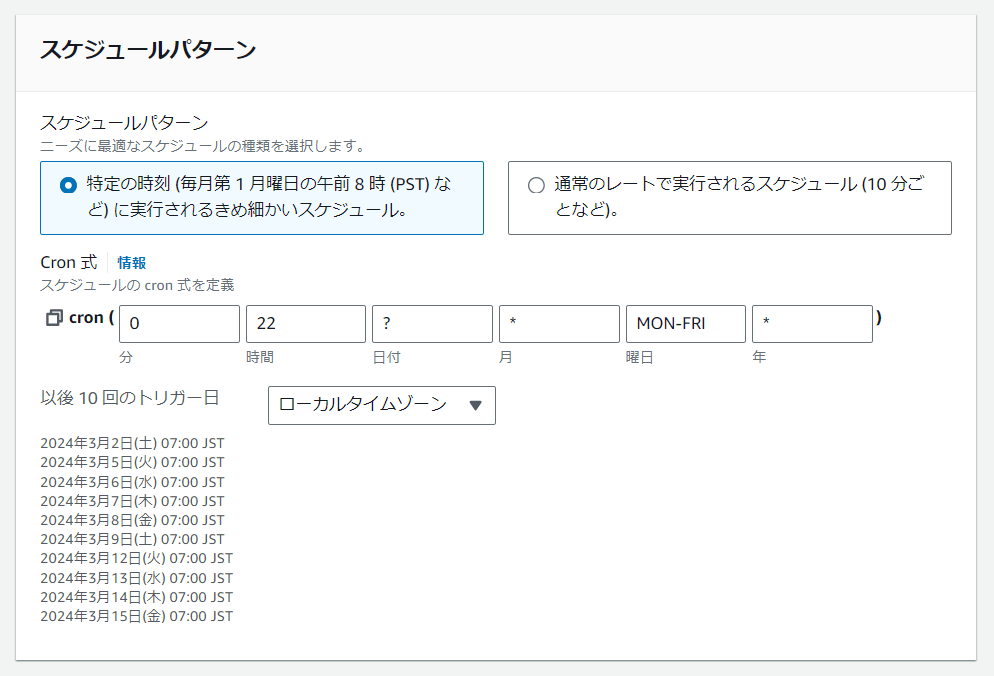Click the trigger date 2024年3月5日(火) 07:00 JST
994x676 pixels.
132,462
